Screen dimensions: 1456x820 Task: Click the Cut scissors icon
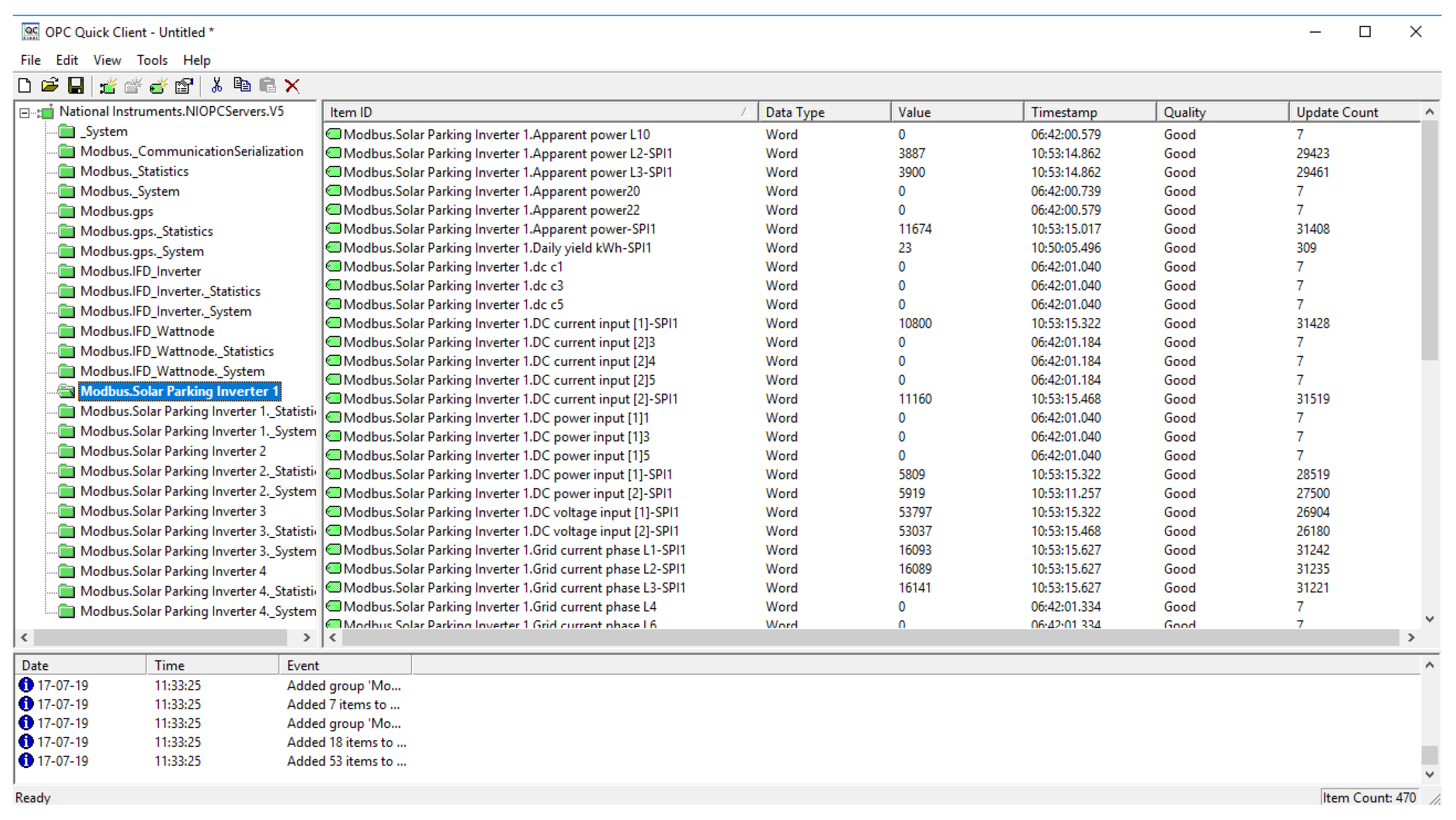pyautogui.click(x=217, y=85)
